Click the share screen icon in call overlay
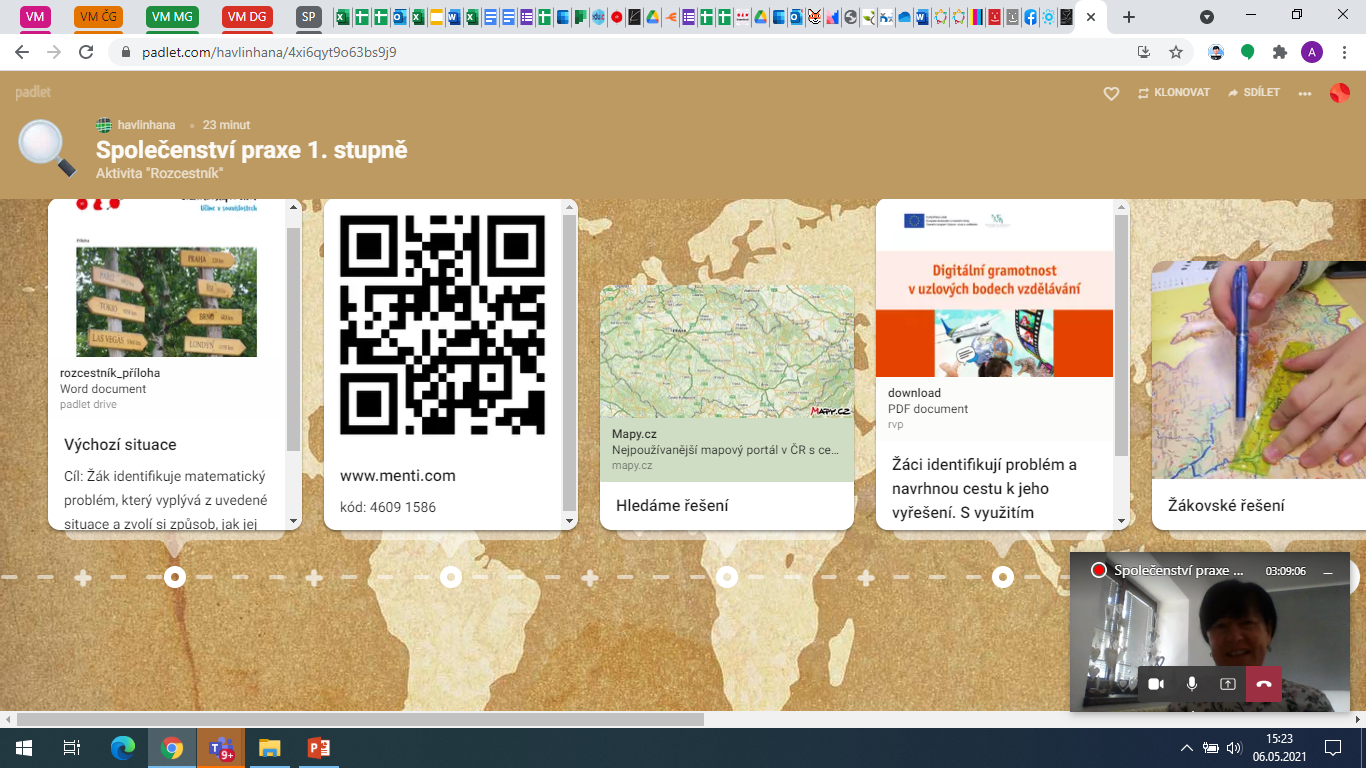Screen dimensions: 1366x768 pos(1228,684)
